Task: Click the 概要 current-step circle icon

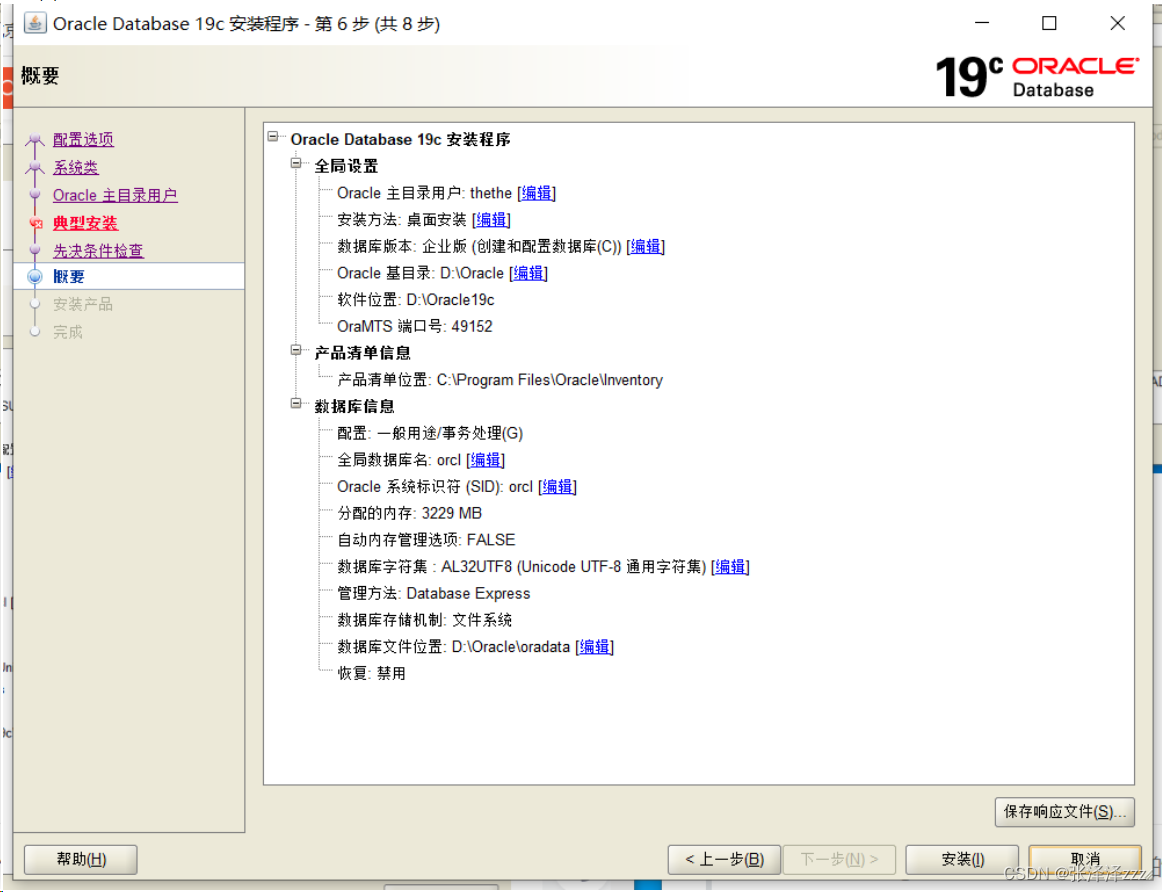Action: (35, 276)
